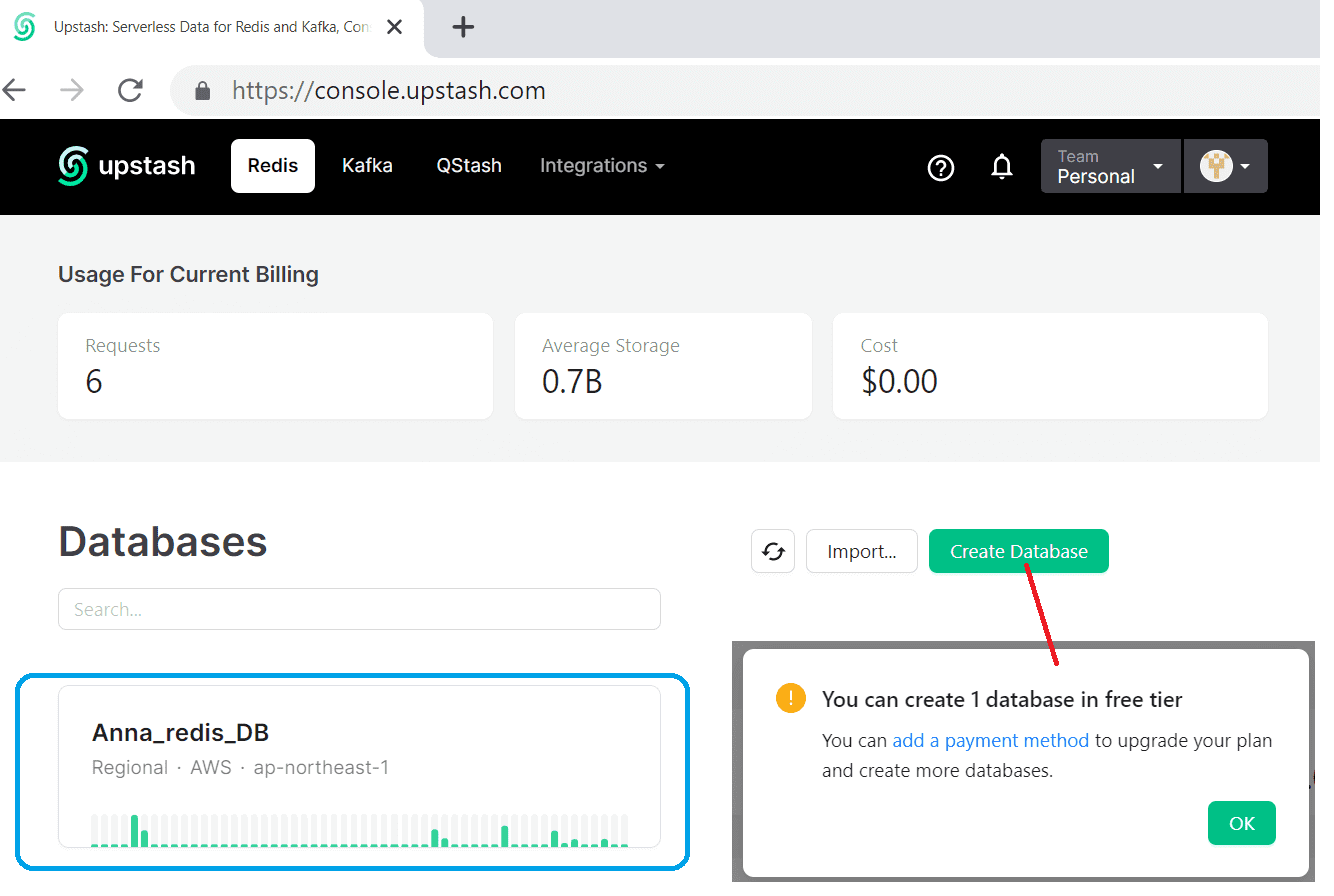Click the site lock icon in address bar
Screen dimensions: 1334x896
[x=203, y=91]
